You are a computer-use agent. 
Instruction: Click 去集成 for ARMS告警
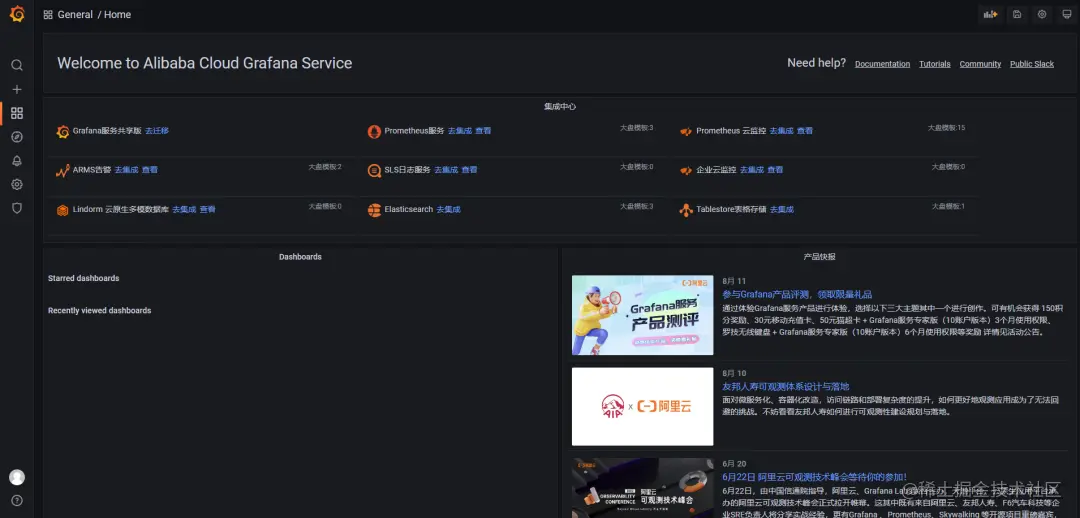126,170
